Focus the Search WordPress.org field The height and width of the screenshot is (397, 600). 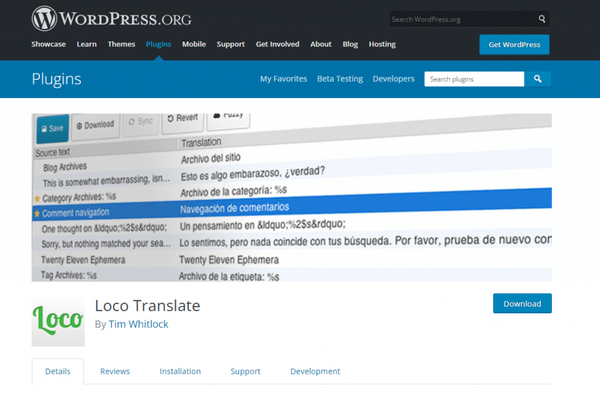[463, 19]
